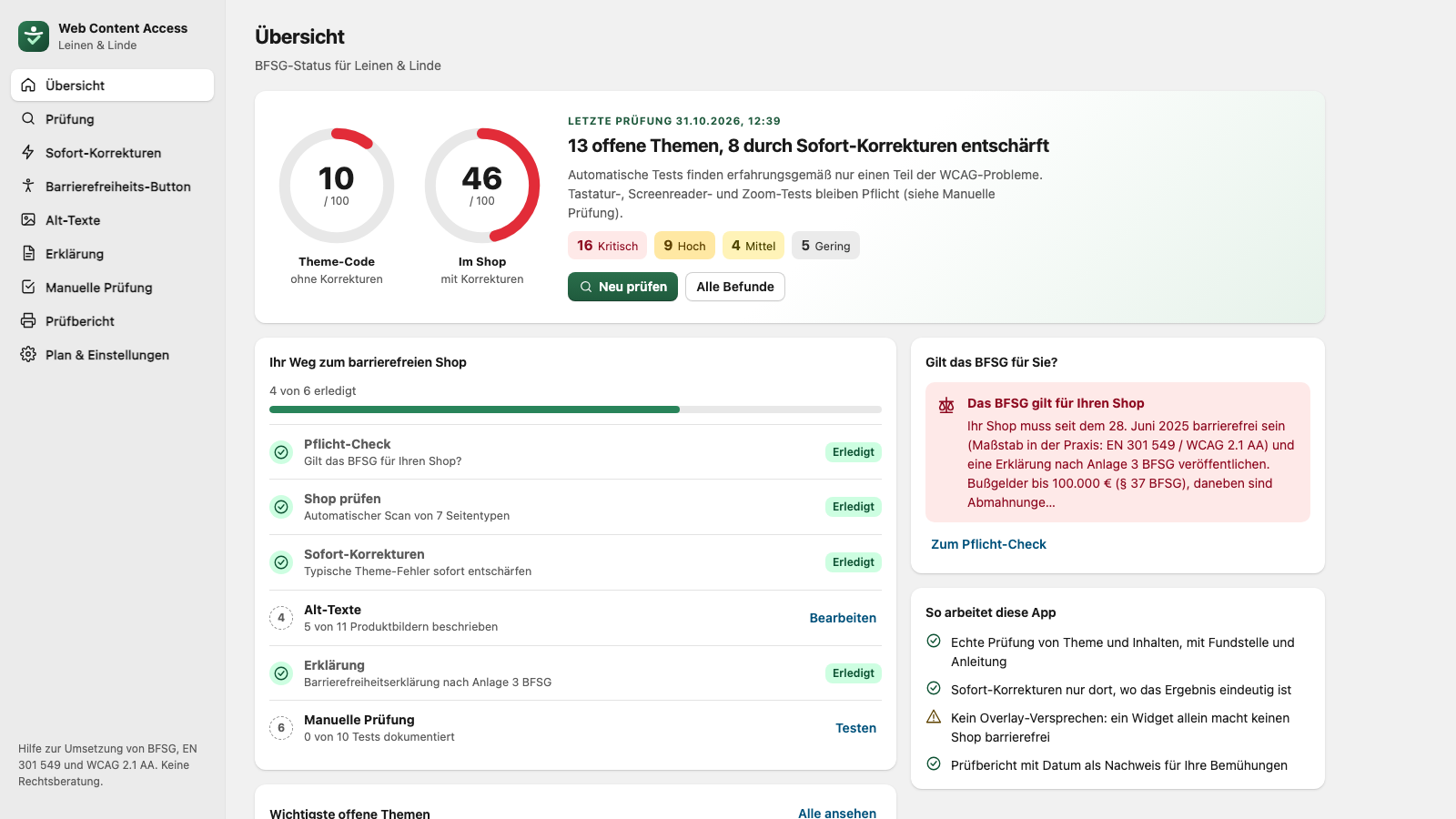Click step number 4 circle for Alt-Texte
This screenshot has height=819, width=1456.
pyautogui.click(x=281, y=618)
